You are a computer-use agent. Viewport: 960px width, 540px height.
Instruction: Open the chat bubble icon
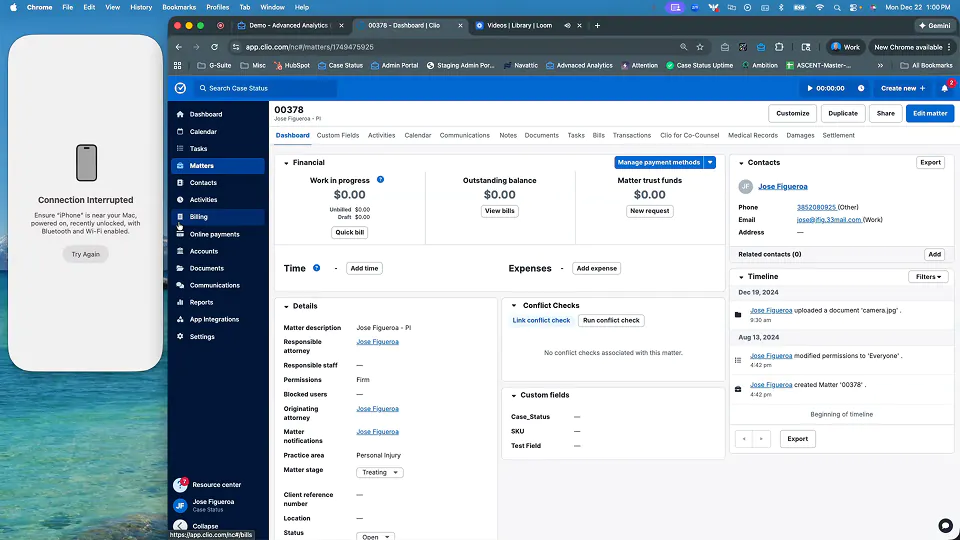945,526
